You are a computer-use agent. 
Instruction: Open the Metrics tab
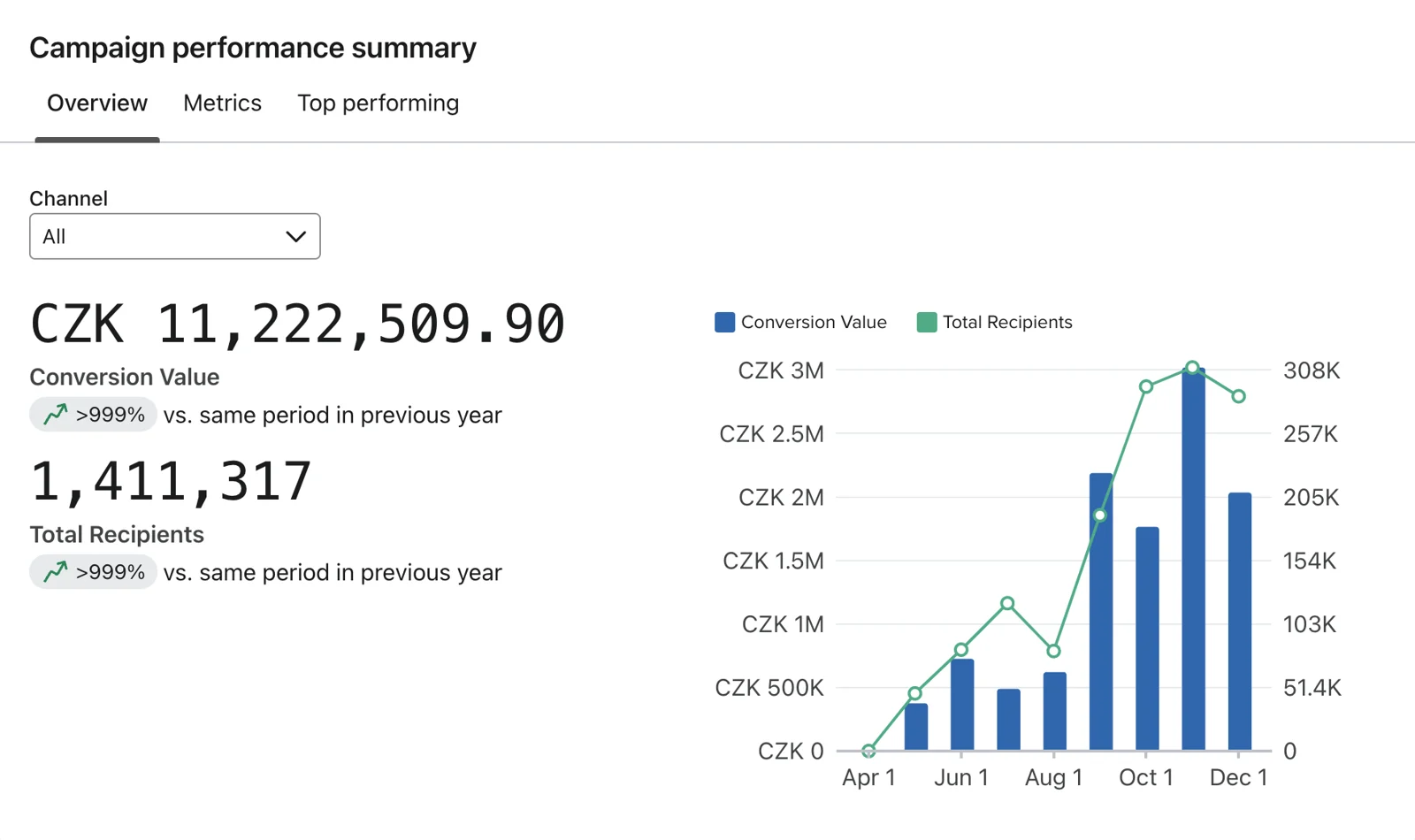coord(222,103)
